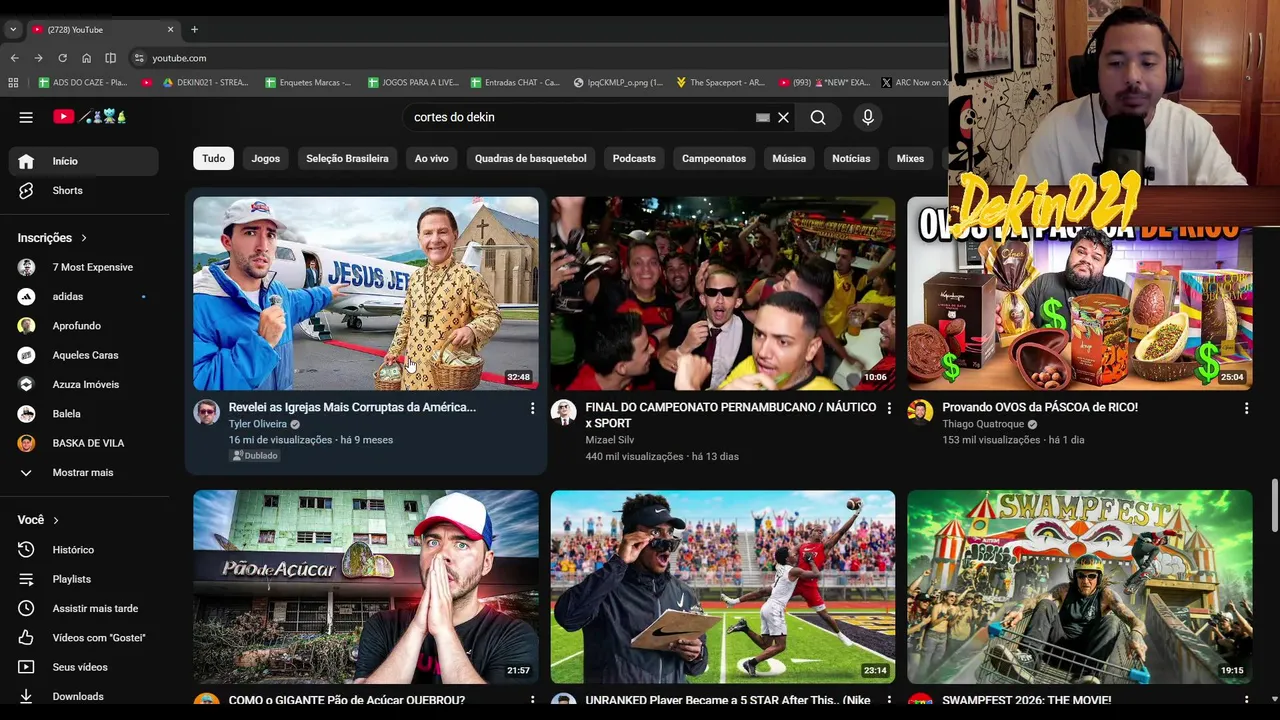
Task: Open the Tyler Oliveira channel name link
Action: pos(257,424)
